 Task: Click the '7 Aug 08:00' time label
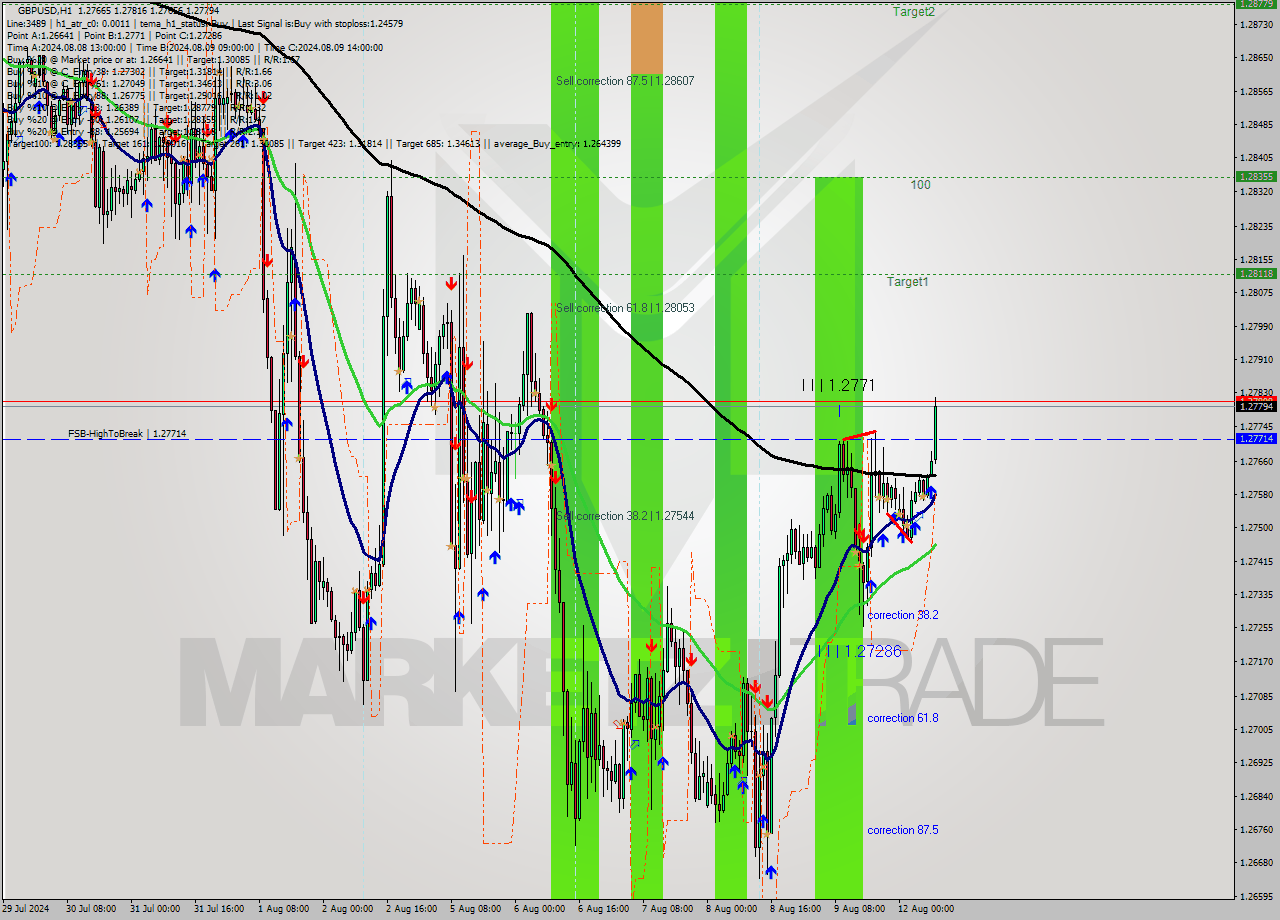668,909
